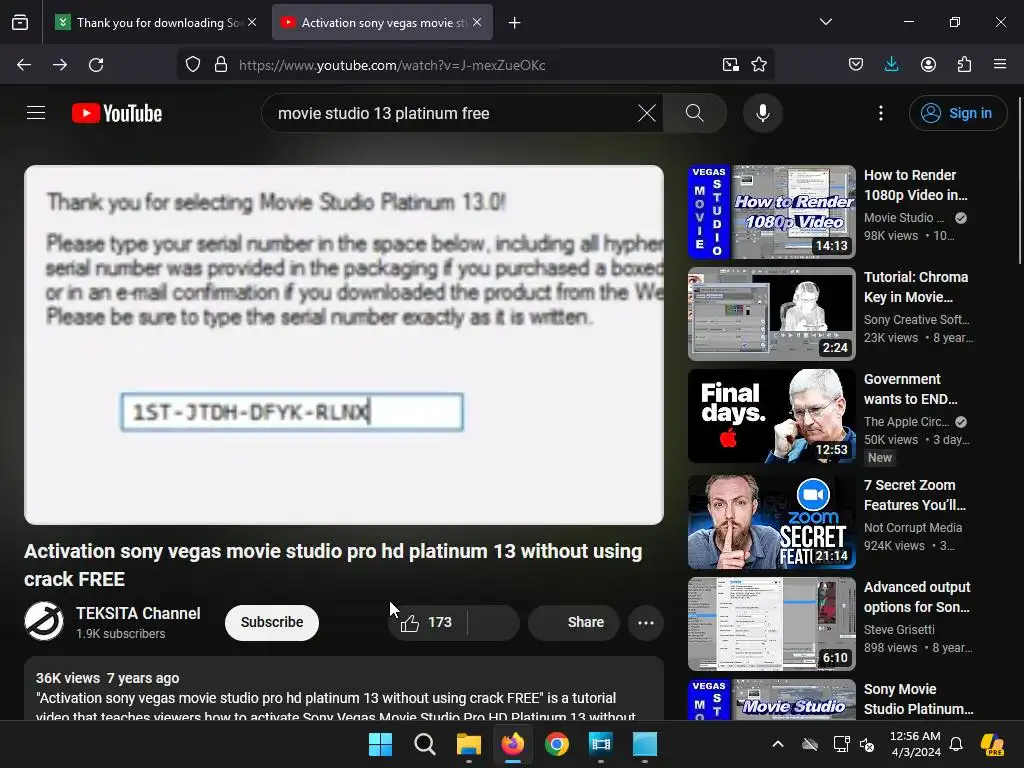The height and width of the screenshot is (768, 1024).
Task: Open the Firefox application menu
Action: (x=1000, y=65)
